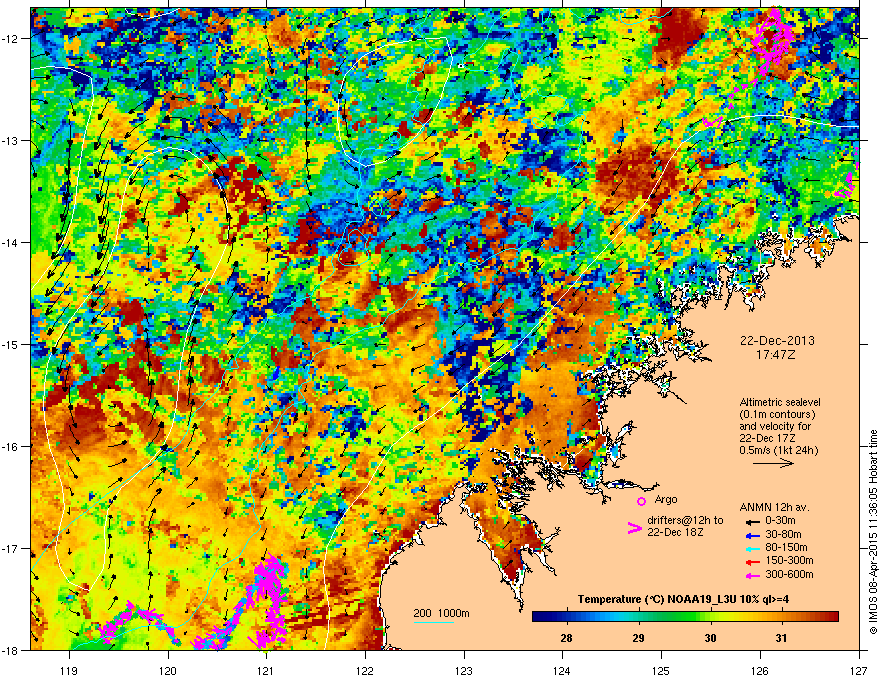Viewport: 880px width, 680px height.
Task: Click the '(0.1m contours)' text
Action: [777, 414]
